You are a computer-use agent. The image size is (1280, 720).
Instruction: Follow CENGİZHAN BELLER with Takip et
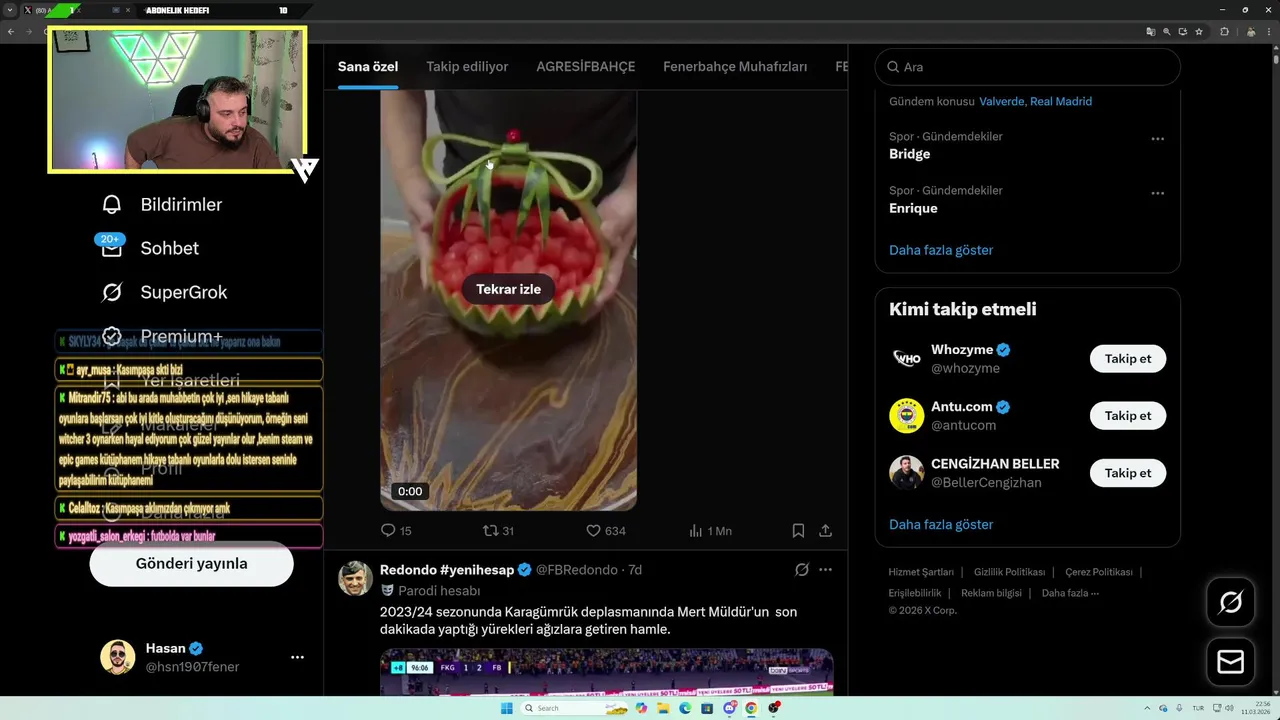coord(1128,472)
